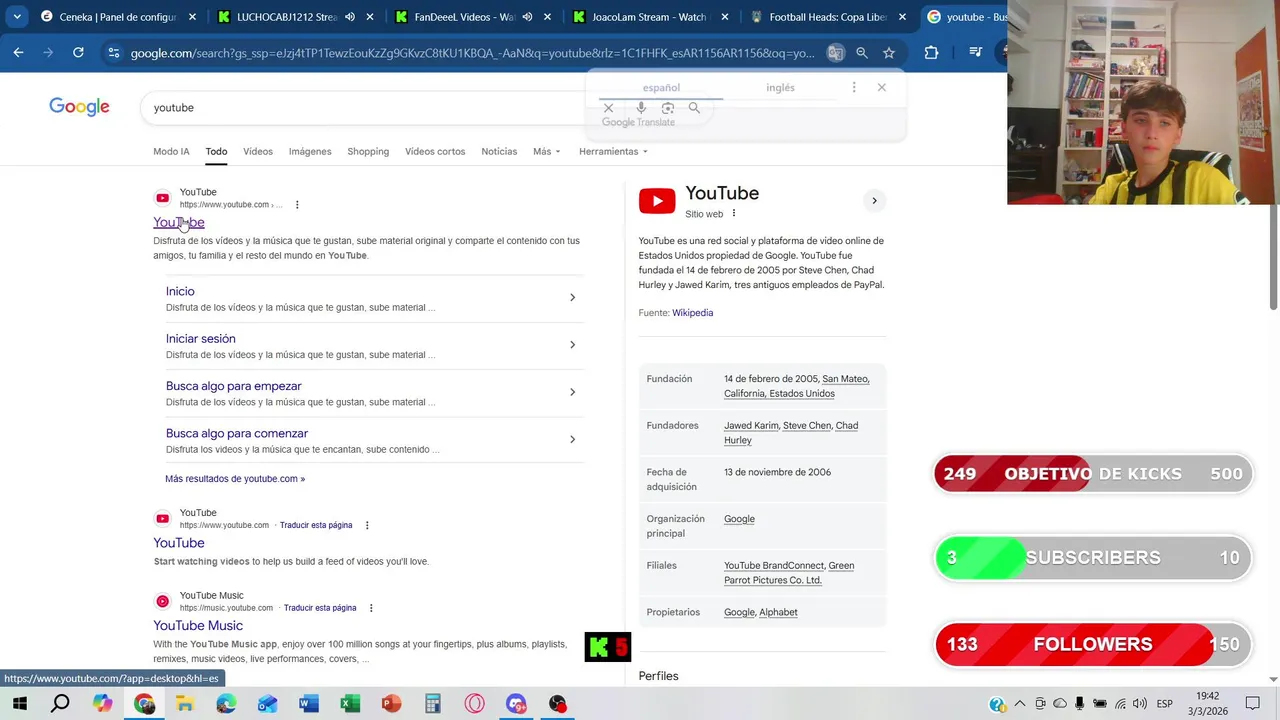Switch to JoacoLam Stream tab

652,17
